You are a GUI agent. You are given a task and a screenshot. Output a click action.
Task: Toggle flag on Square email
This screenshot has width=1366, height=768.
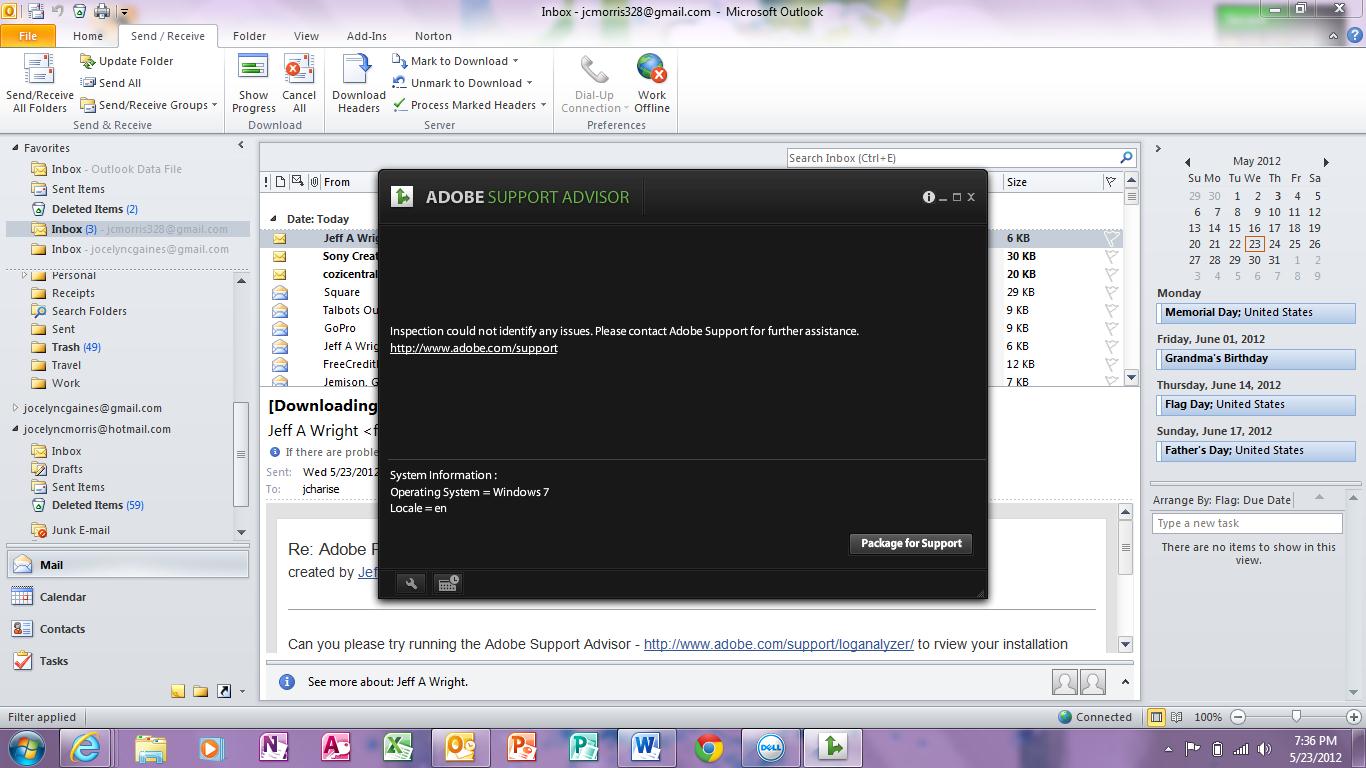(x=1111, y=292)
